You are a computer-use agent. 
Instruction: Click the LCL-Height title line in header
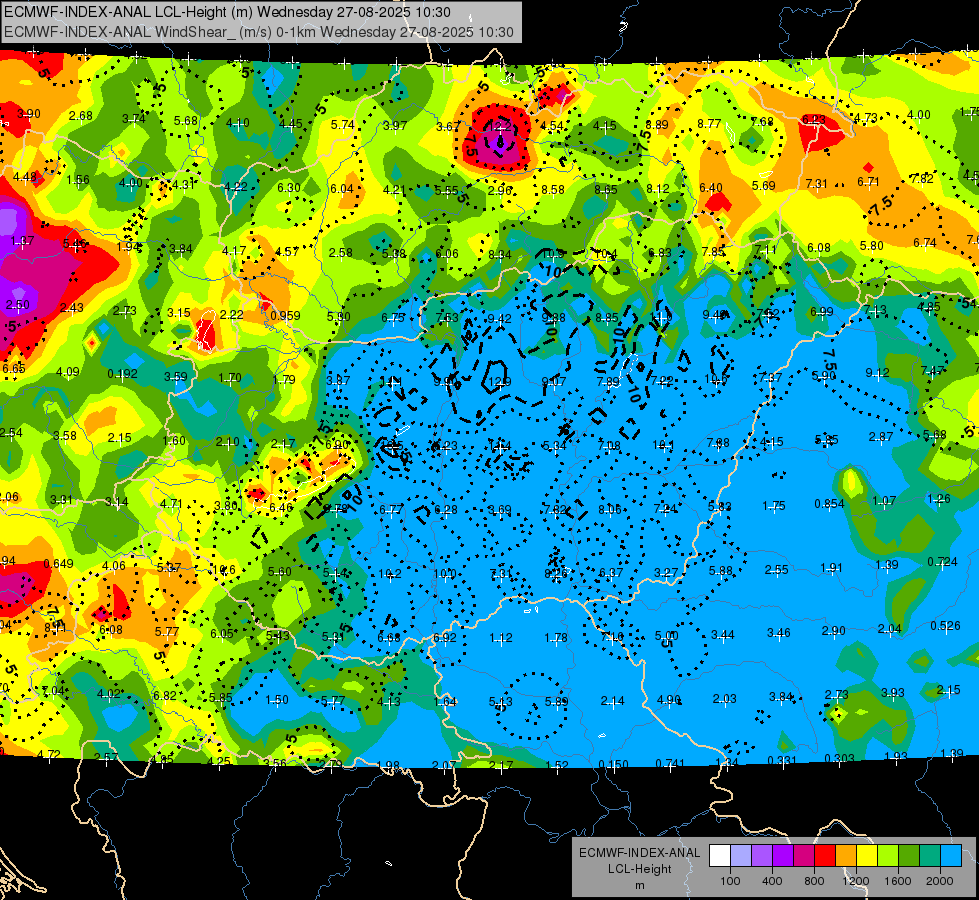(227, 12)
